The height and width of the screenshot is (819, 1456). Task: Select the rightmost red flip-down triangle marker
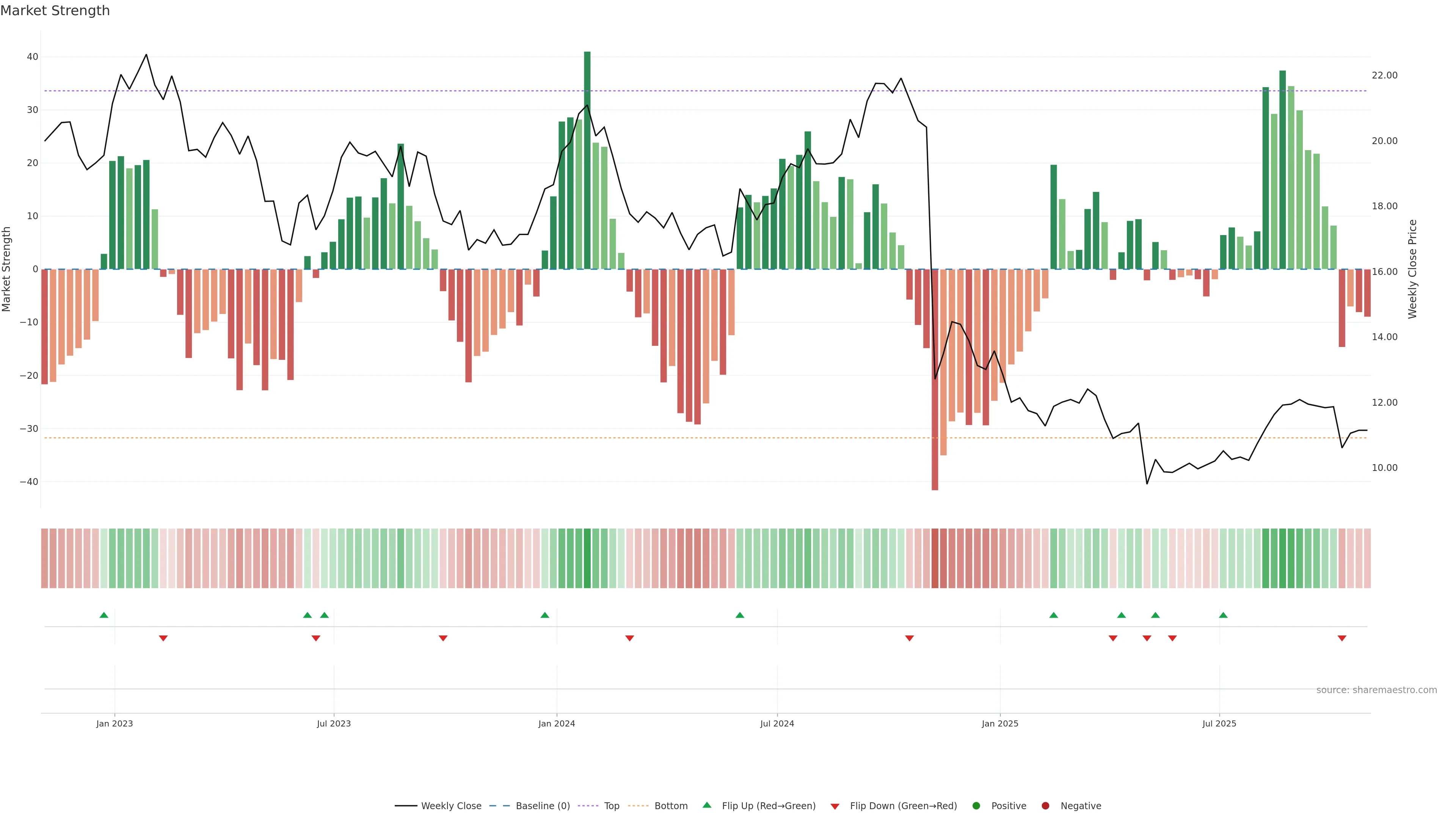coord(1342,638)
